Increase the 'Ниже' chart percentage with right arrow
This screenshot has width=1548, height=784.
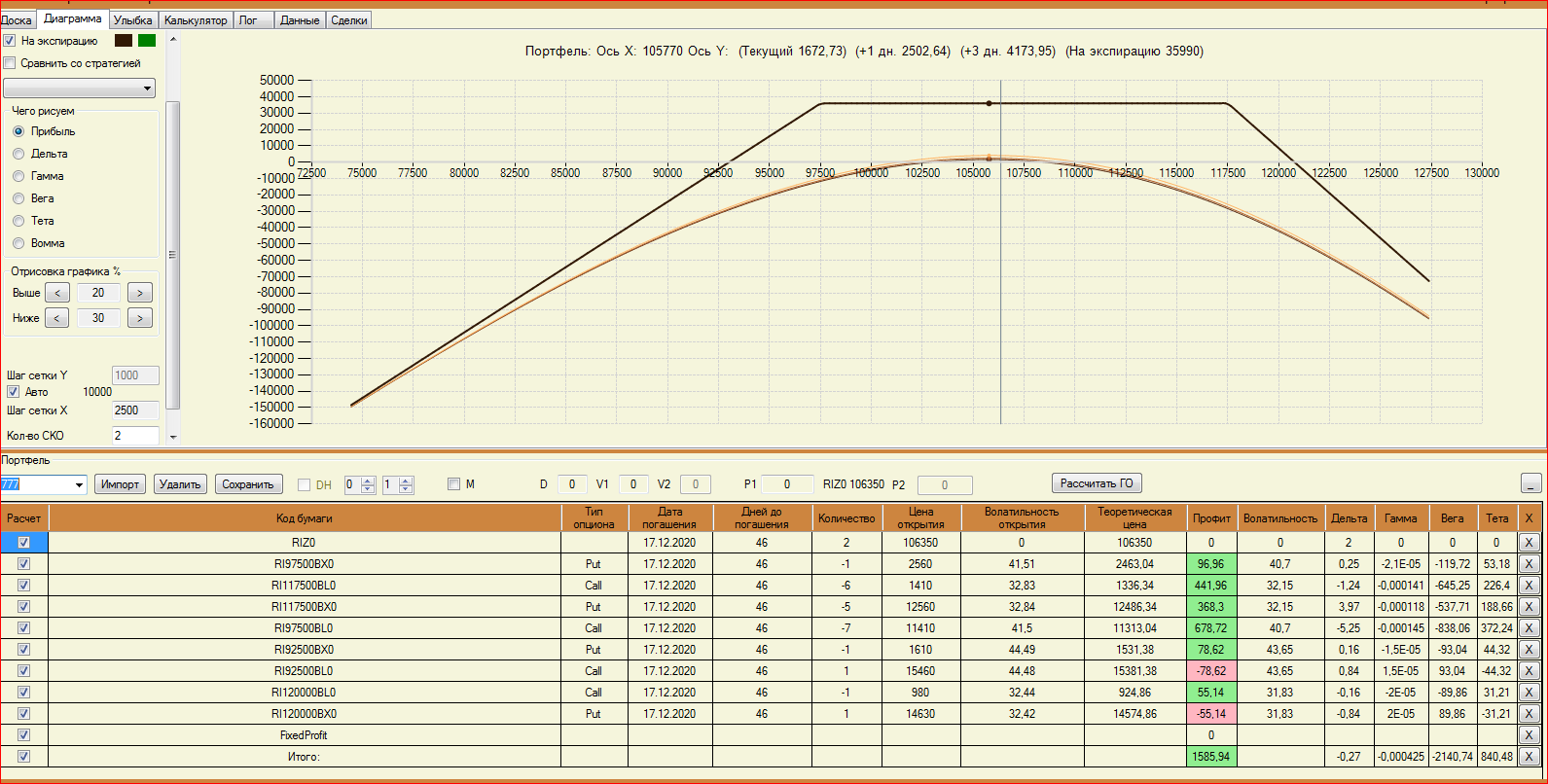tap(140, 318)
